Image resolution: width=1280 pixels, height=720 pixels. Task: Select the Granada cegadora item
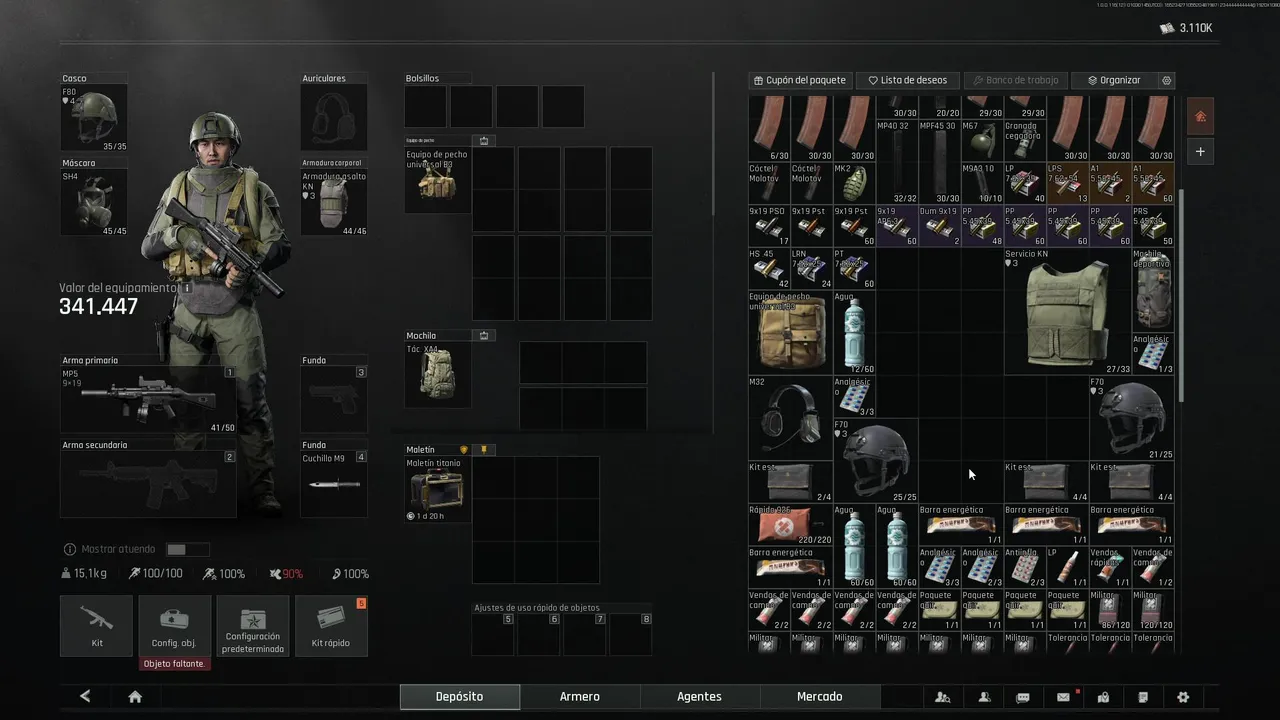coord(1025,140)
